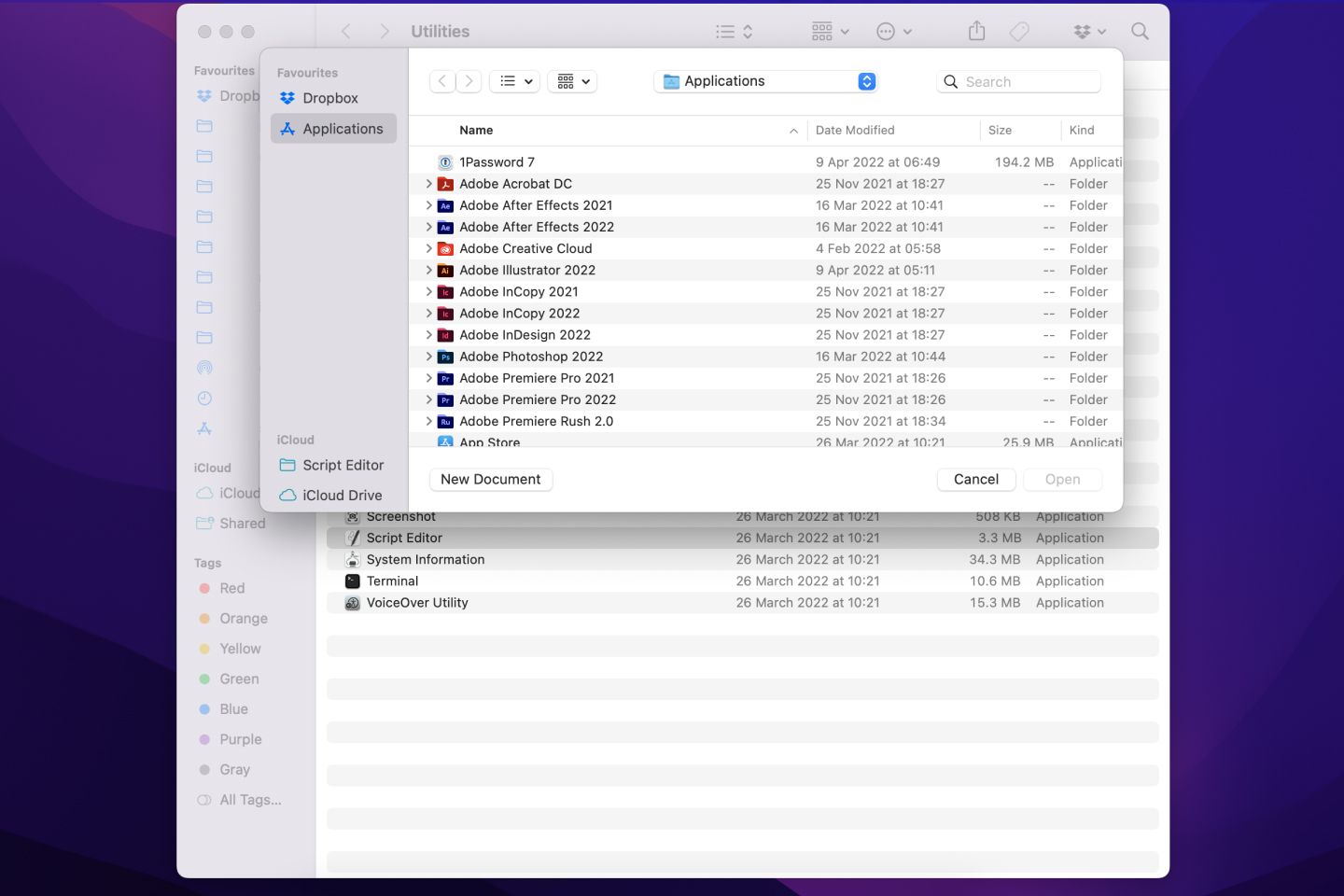Select the Adobe Illustrator 2022 icon

445,270
